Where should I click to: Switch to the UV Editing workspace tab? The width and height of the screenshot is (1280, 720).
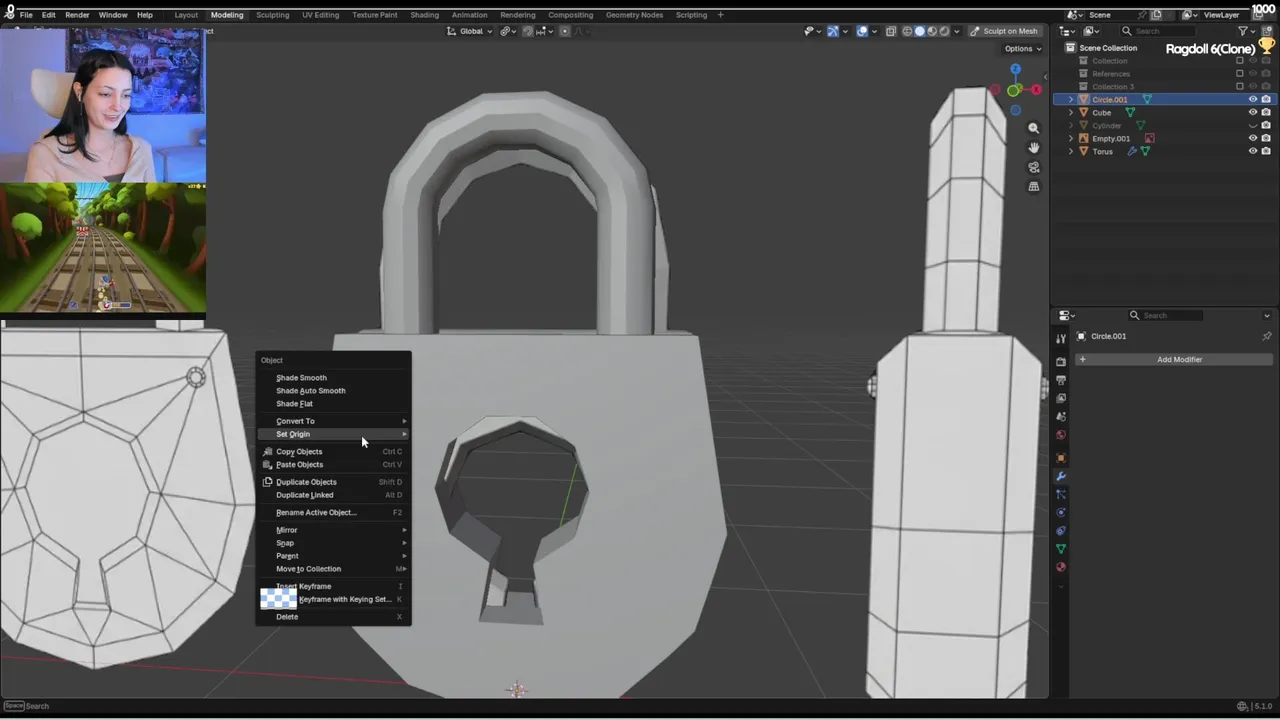[320, 15]
